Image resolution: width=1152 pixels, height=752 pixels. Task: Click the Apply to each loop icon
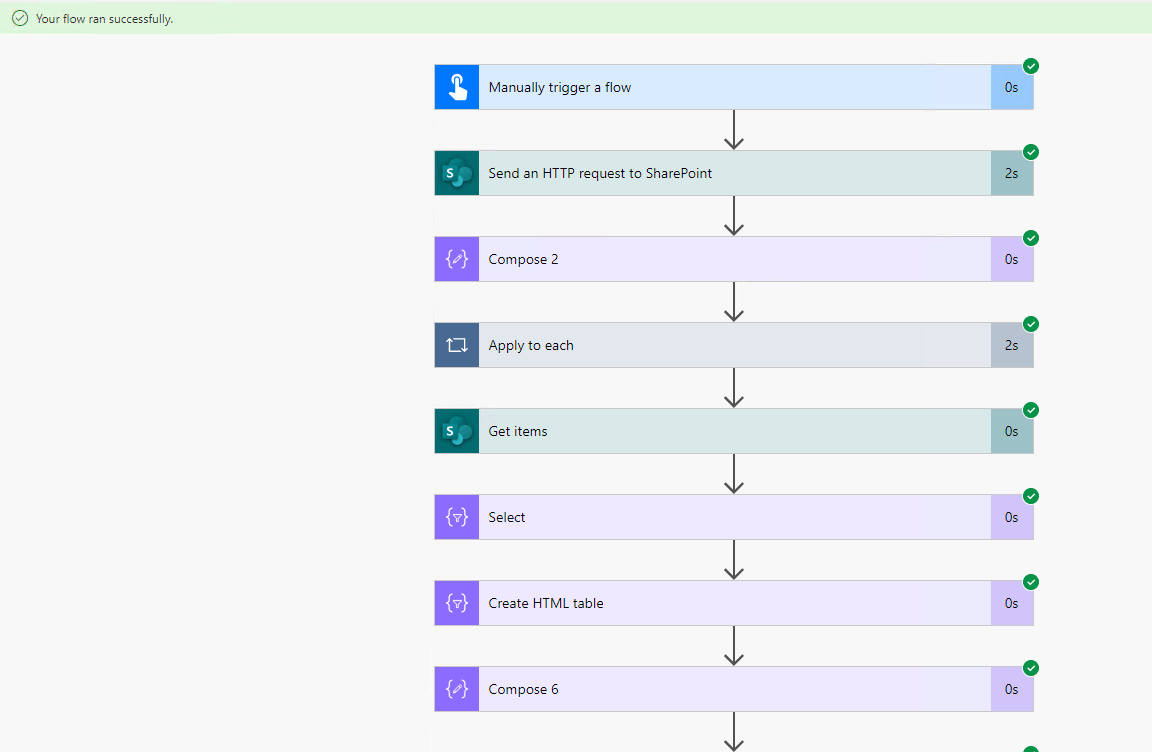(457, 345)
